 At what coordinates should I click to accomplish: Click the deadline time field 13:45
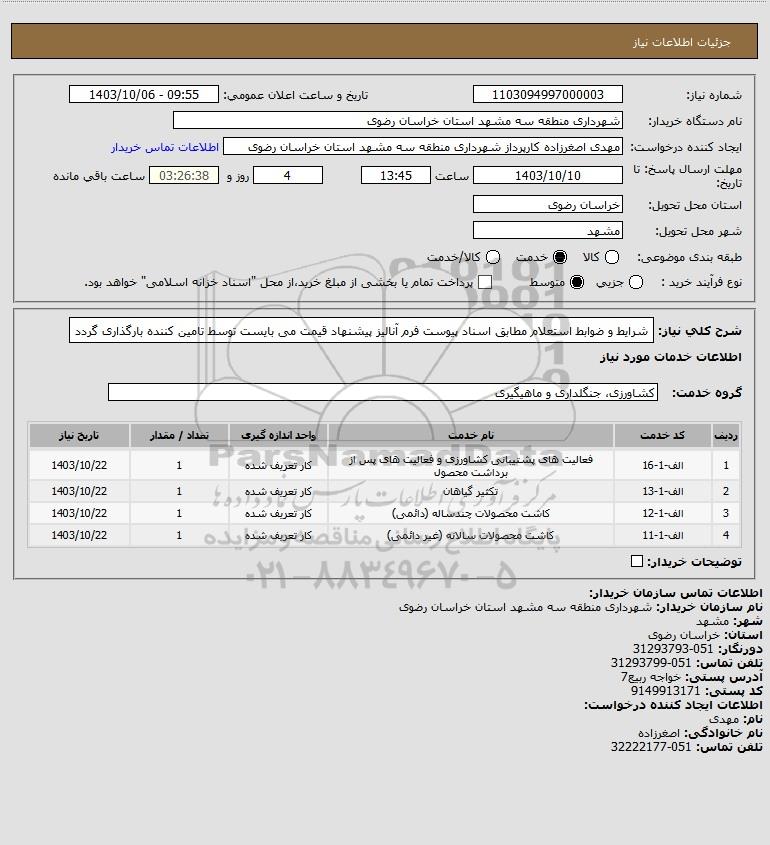point(396,175)
